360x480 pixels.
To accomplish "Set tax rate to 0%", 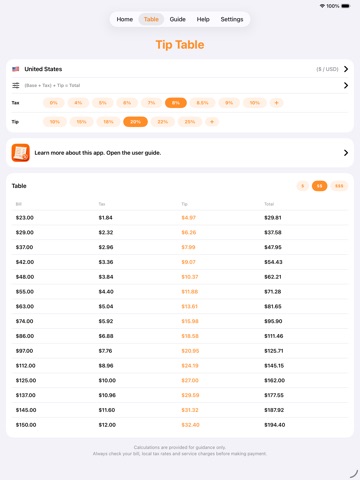I will coord(53,103).
